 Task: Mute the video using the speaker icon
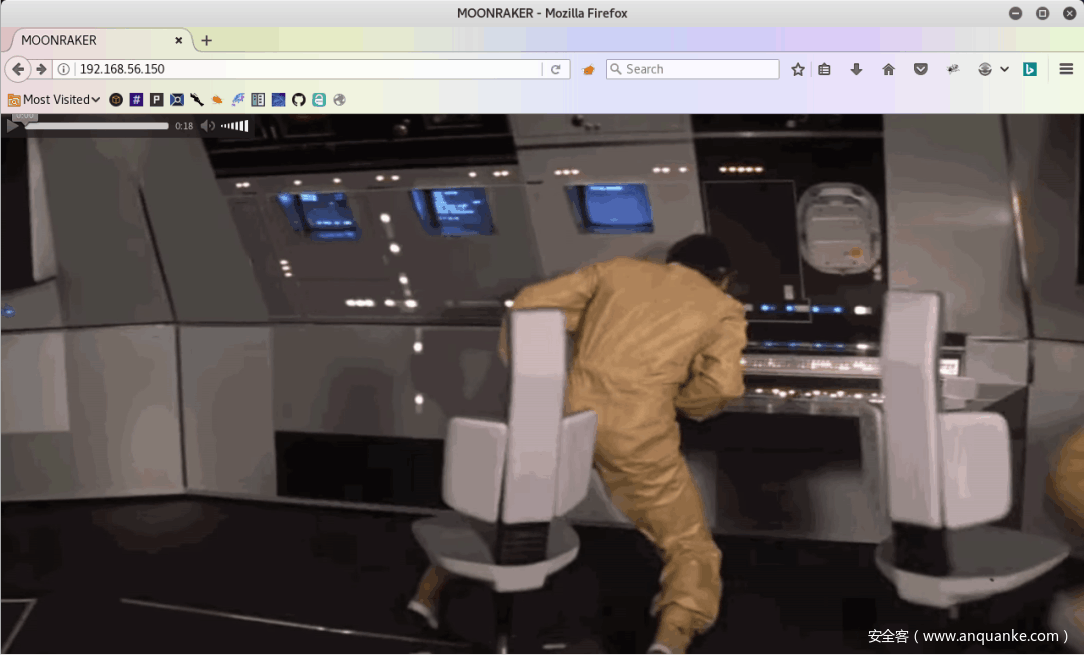pos(207,126)
